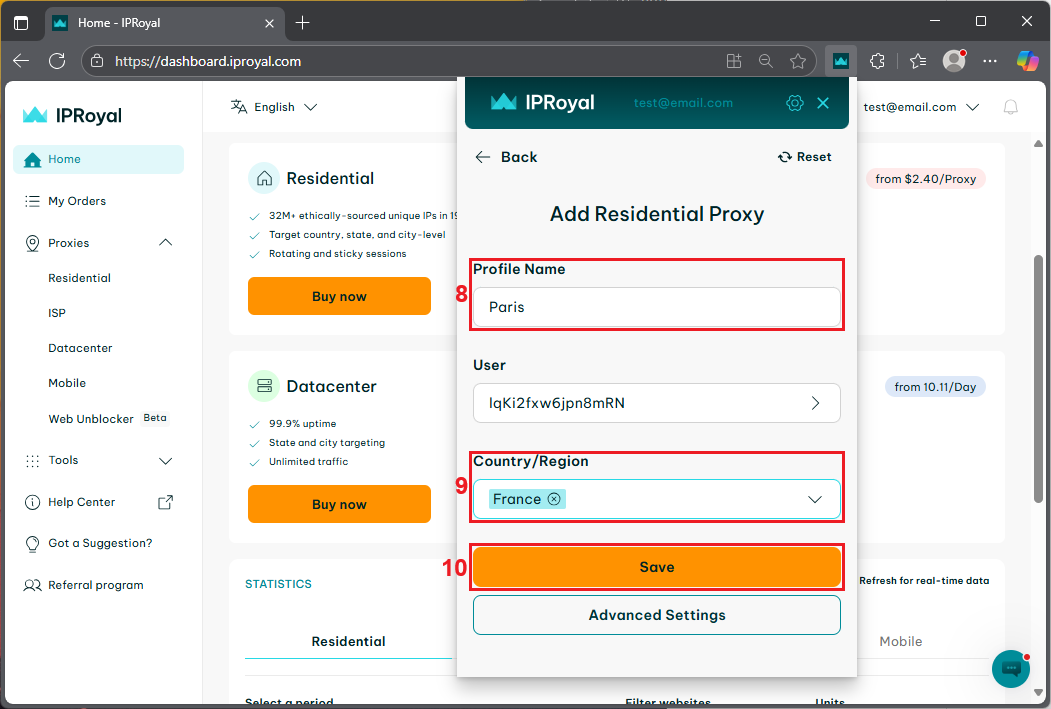
Task: Go back in browser history
Action: [21, 61]
